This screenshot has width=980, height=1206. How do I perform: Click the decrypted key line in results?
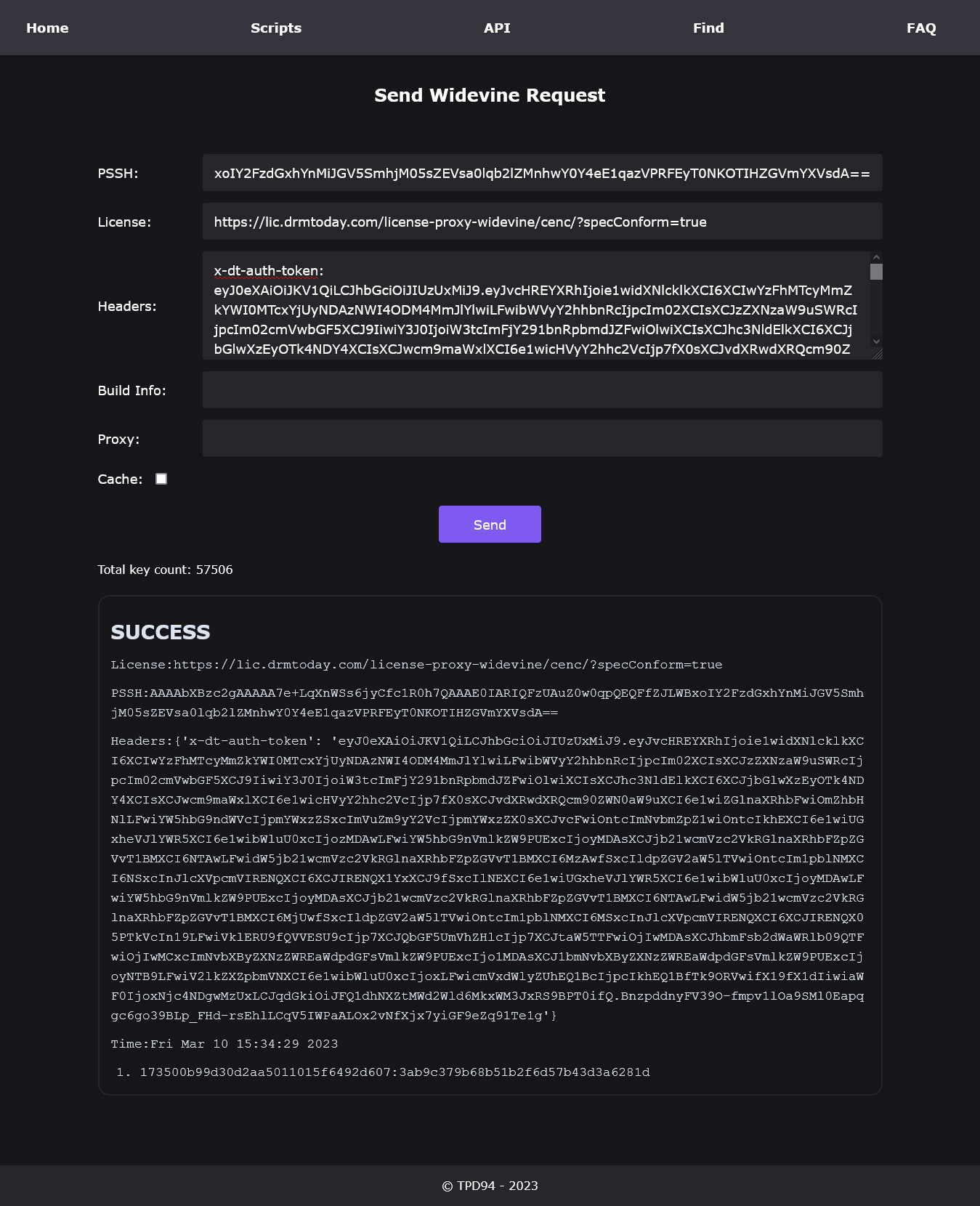(394, 1072)
